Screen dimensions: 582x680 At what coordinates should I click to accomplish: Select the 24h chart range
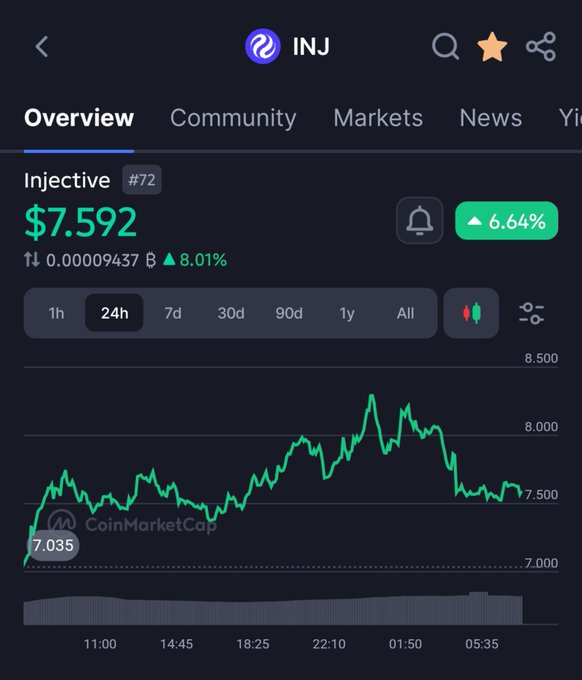point(114,313)
